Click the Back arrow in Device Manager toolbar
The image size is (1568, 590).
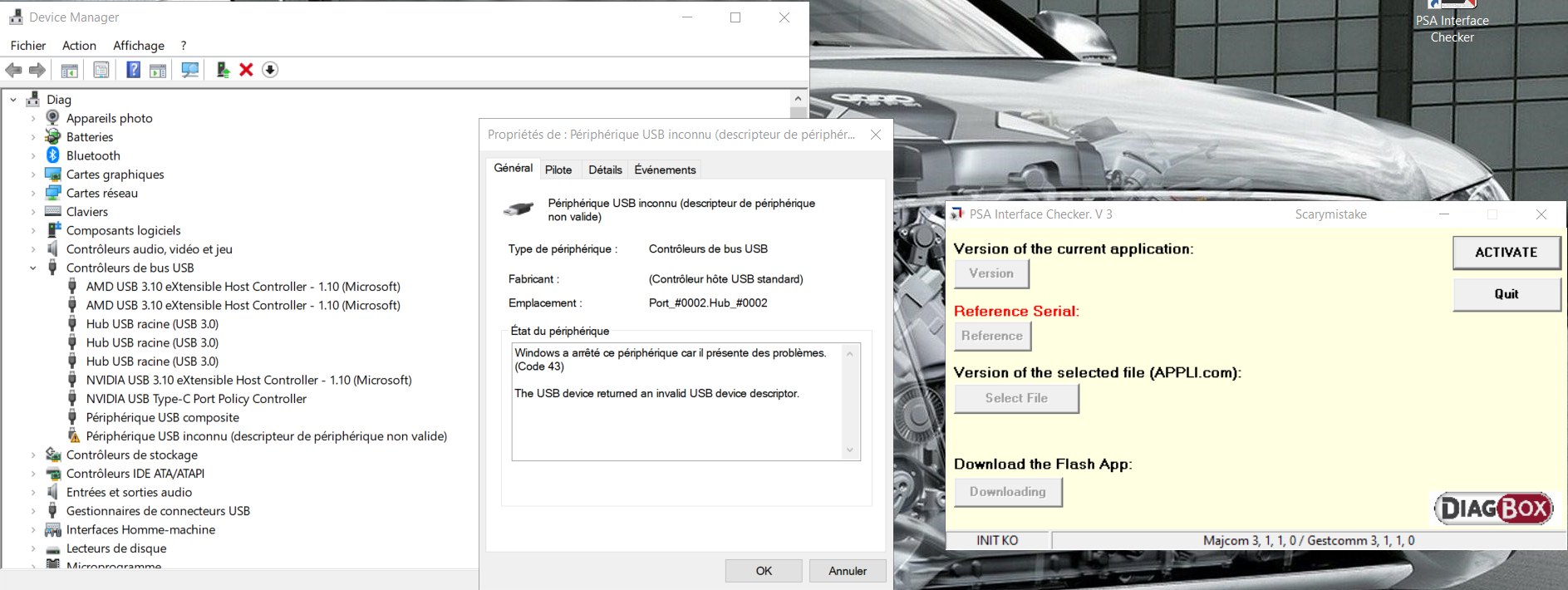tap(13, 70)
